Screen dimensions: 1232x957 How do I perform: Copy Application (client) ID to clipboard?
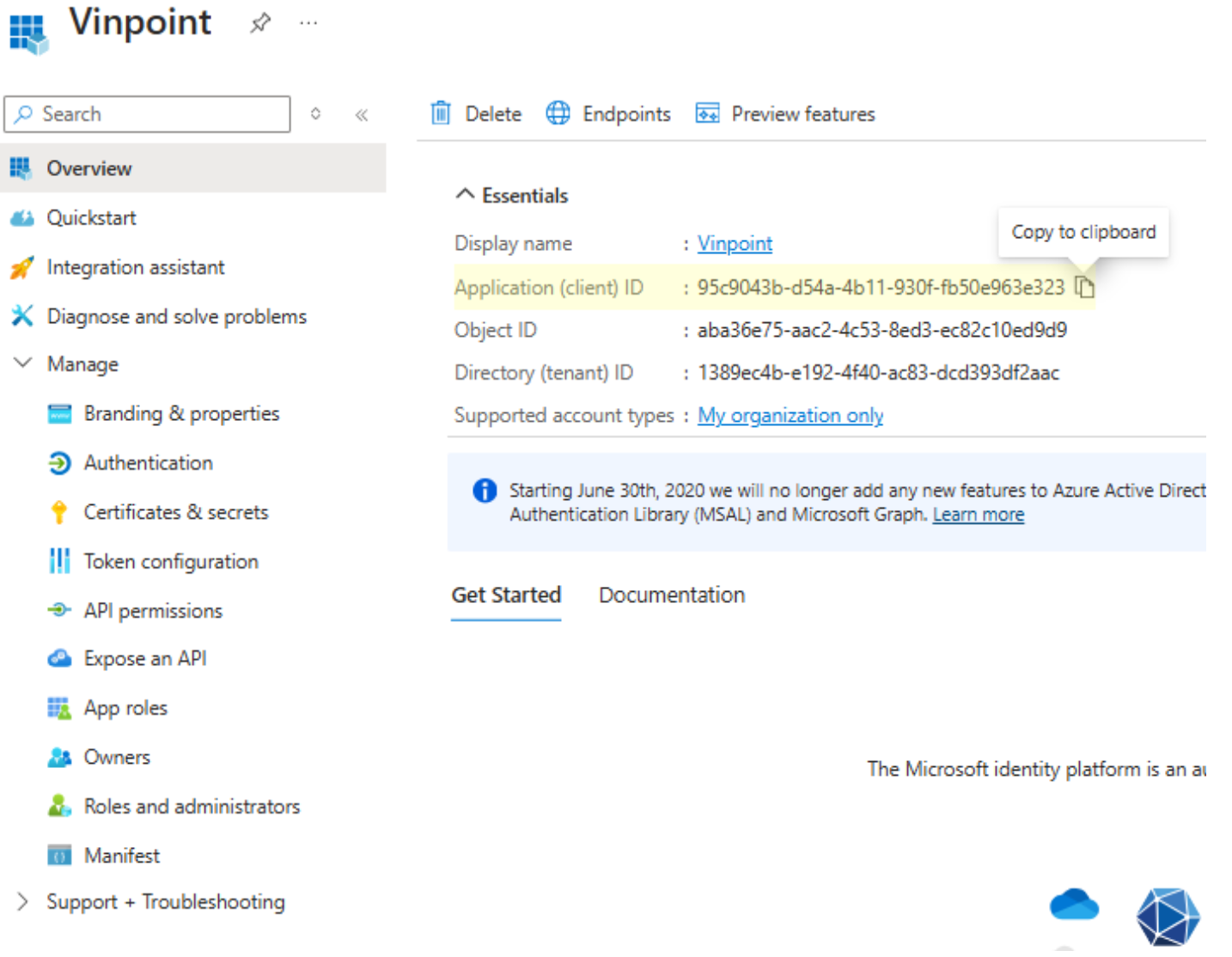coord(1085,287)
